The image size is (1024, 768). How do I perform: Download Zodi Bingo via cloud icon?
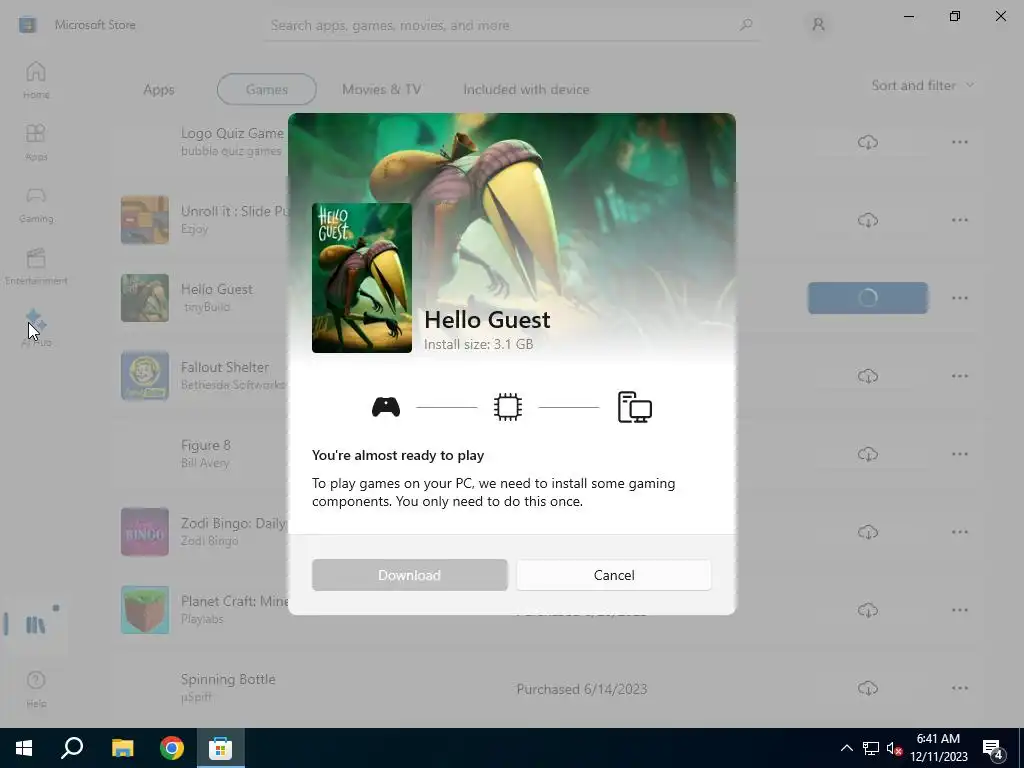pos(867,532)
